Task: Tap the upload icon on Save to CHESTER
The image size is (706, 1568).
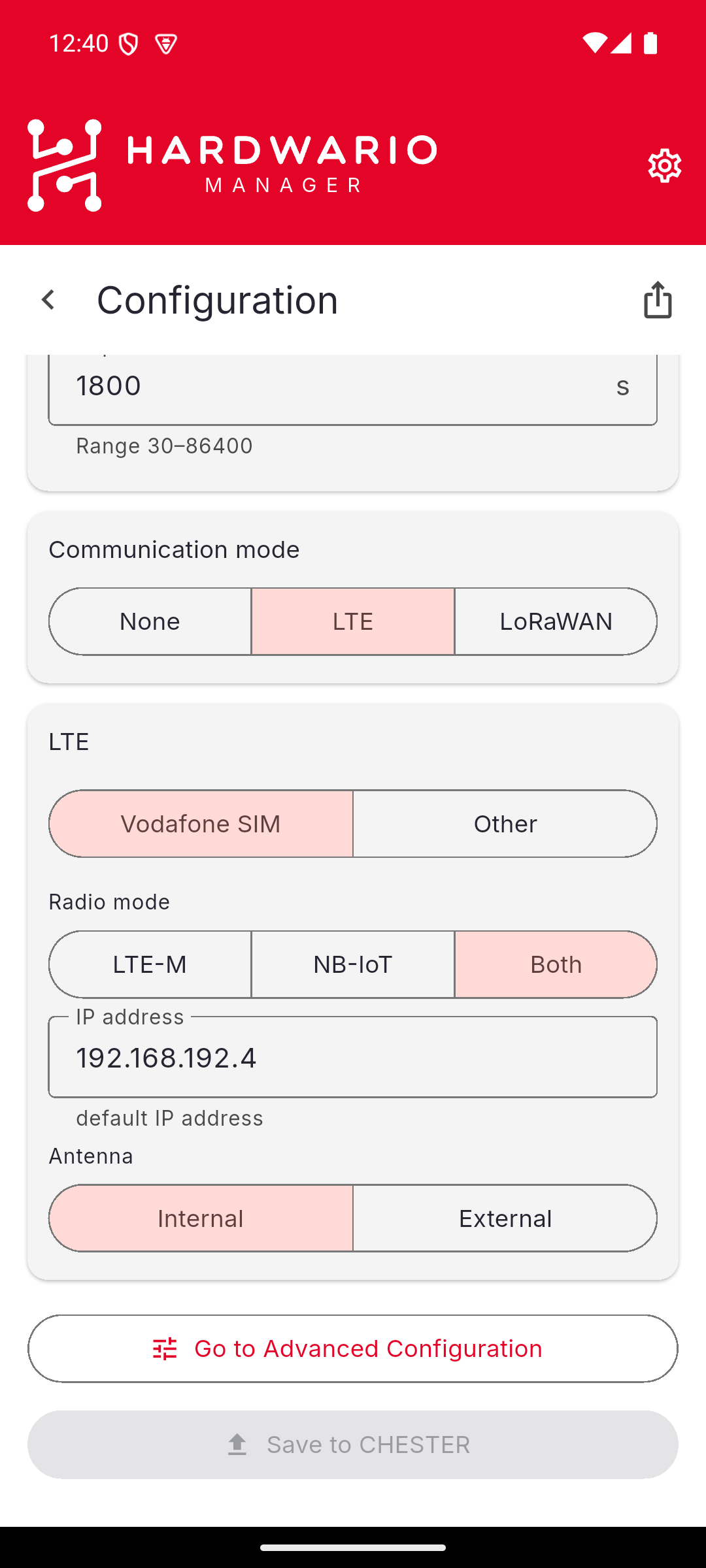Action: point(237,1445)
